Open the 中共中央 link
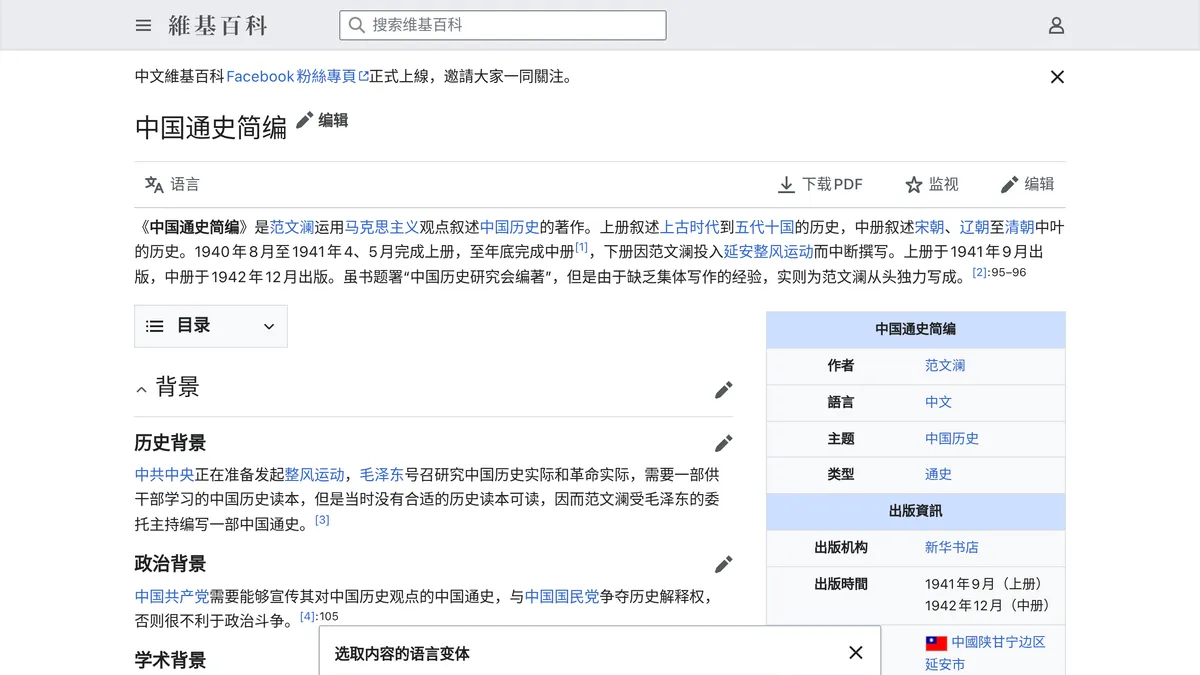The image size is (1200, 675). click(164, 474)
